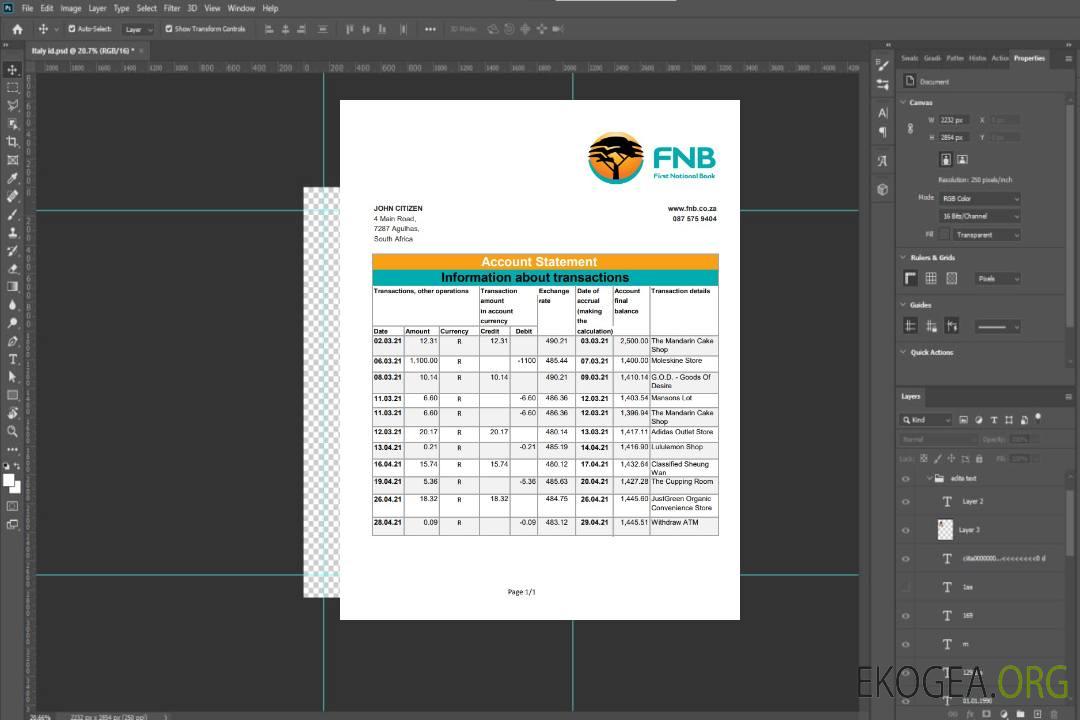Show the hidden 'tax' text layer

906,587
